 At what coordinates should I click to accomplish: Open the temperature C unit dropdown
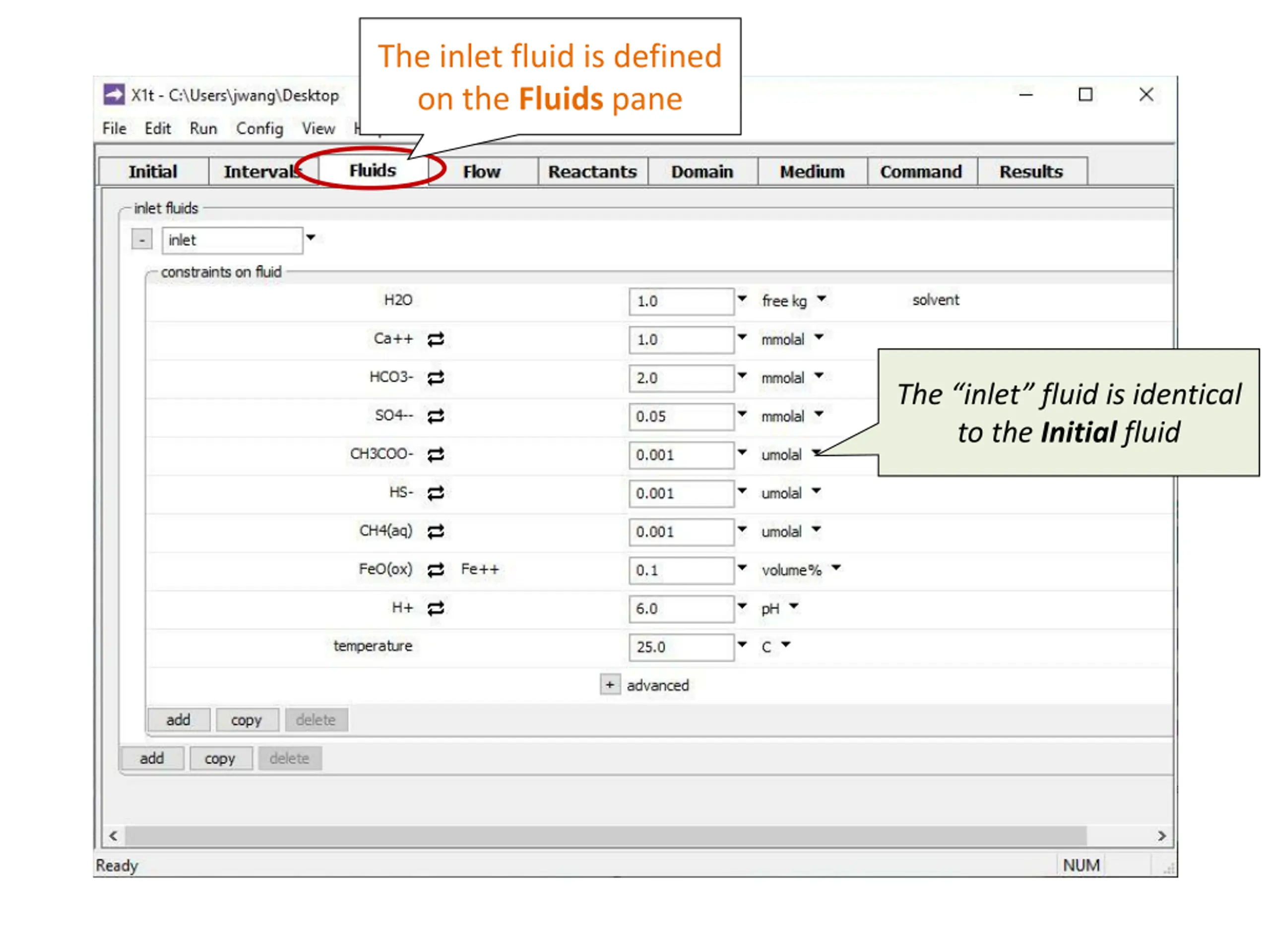coord(786,645)
